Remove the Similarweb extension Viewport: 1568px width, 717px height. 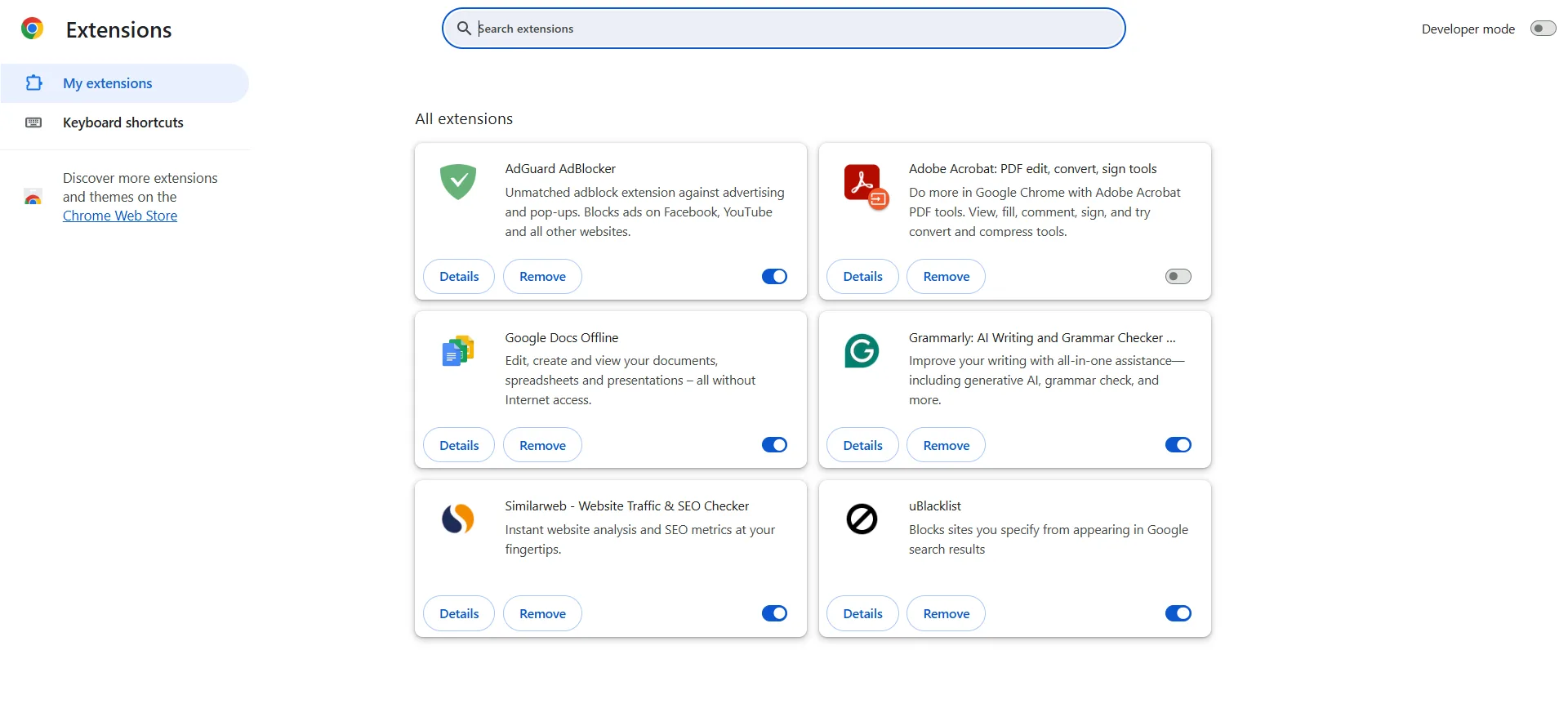pyautogui.click(x=542, y=613)
